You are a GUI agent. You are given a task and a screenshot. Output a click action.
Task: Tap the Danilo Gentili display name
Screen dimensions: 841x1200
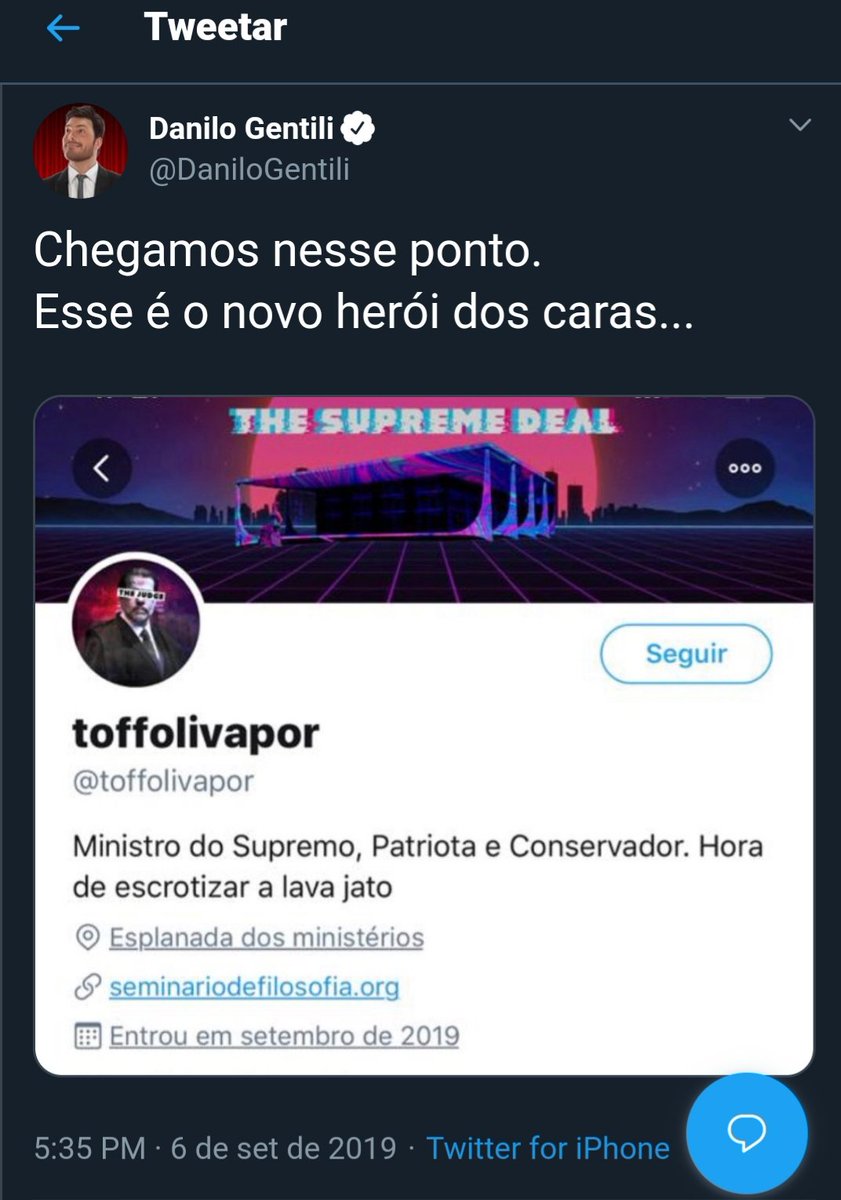pos(242,128)
